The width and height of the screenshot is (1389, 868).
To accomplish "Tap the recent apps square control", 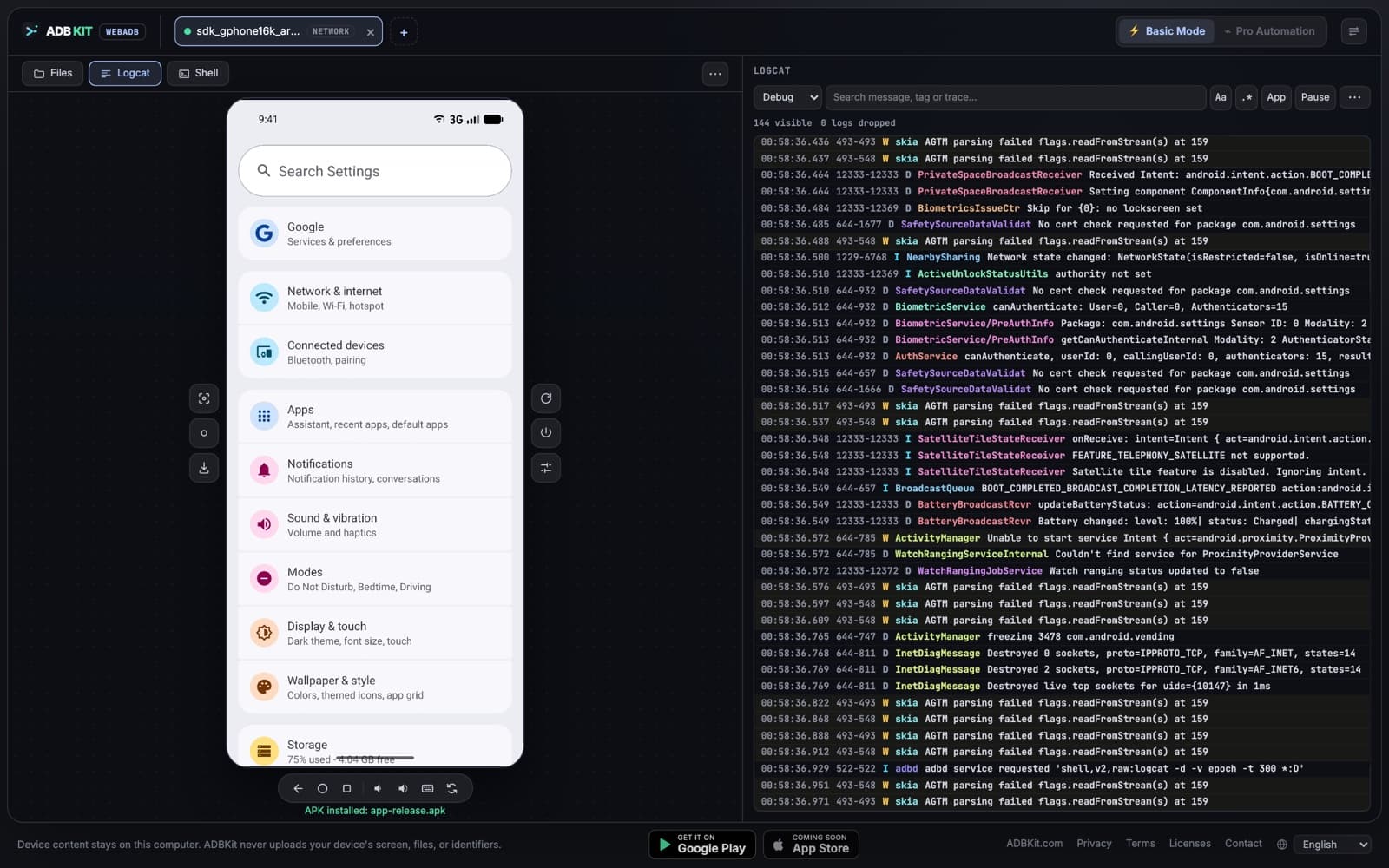I will point(346,788).
